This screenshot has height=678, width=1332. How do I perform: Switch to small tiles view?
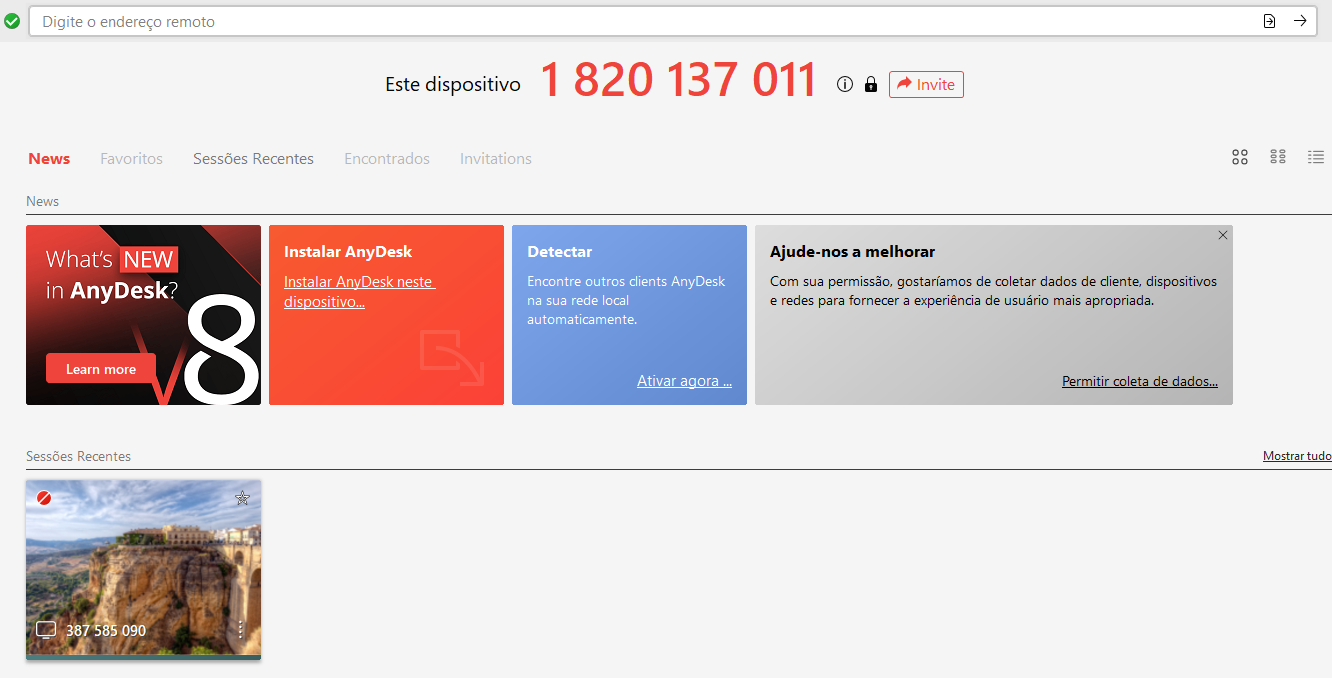coord(1277,157)
